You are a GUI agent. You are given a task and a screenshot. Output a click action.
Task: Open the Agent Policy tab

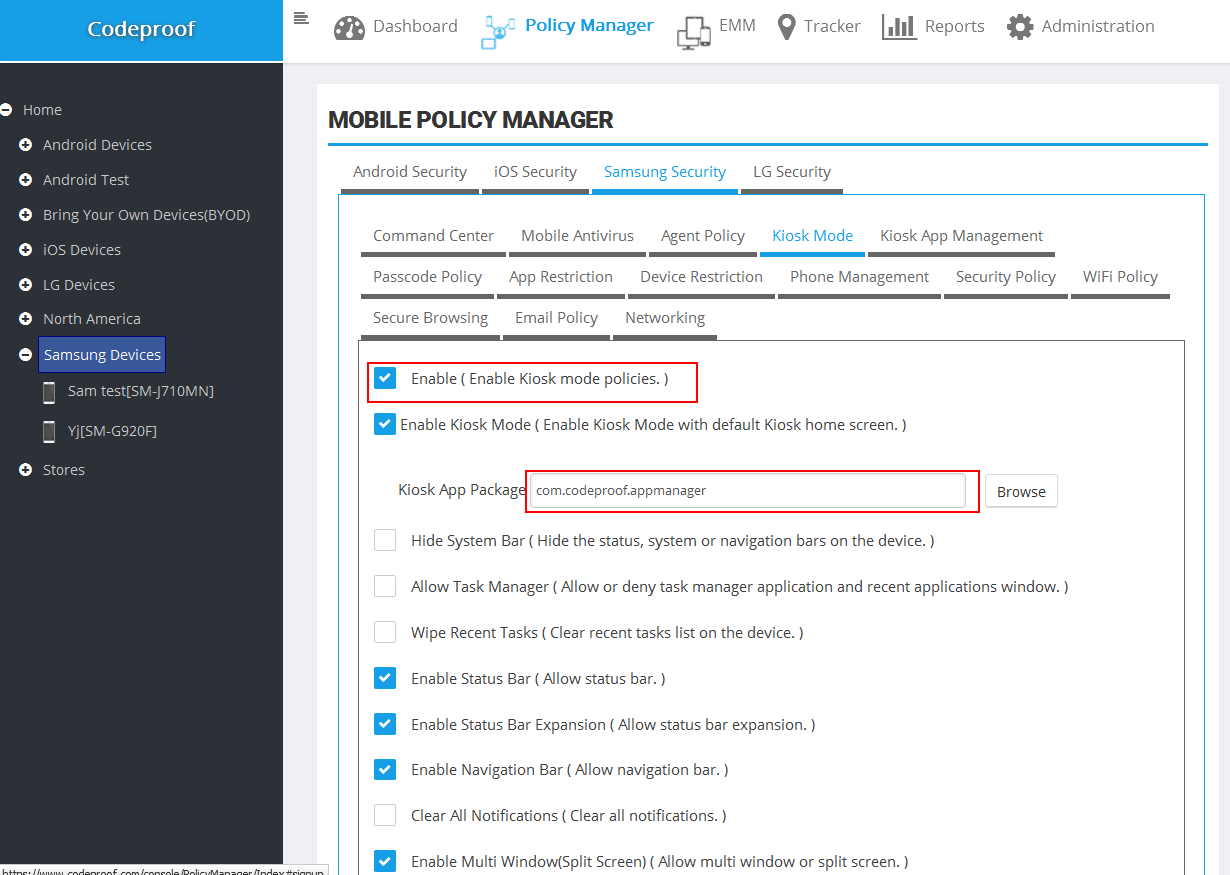[703, 236]
